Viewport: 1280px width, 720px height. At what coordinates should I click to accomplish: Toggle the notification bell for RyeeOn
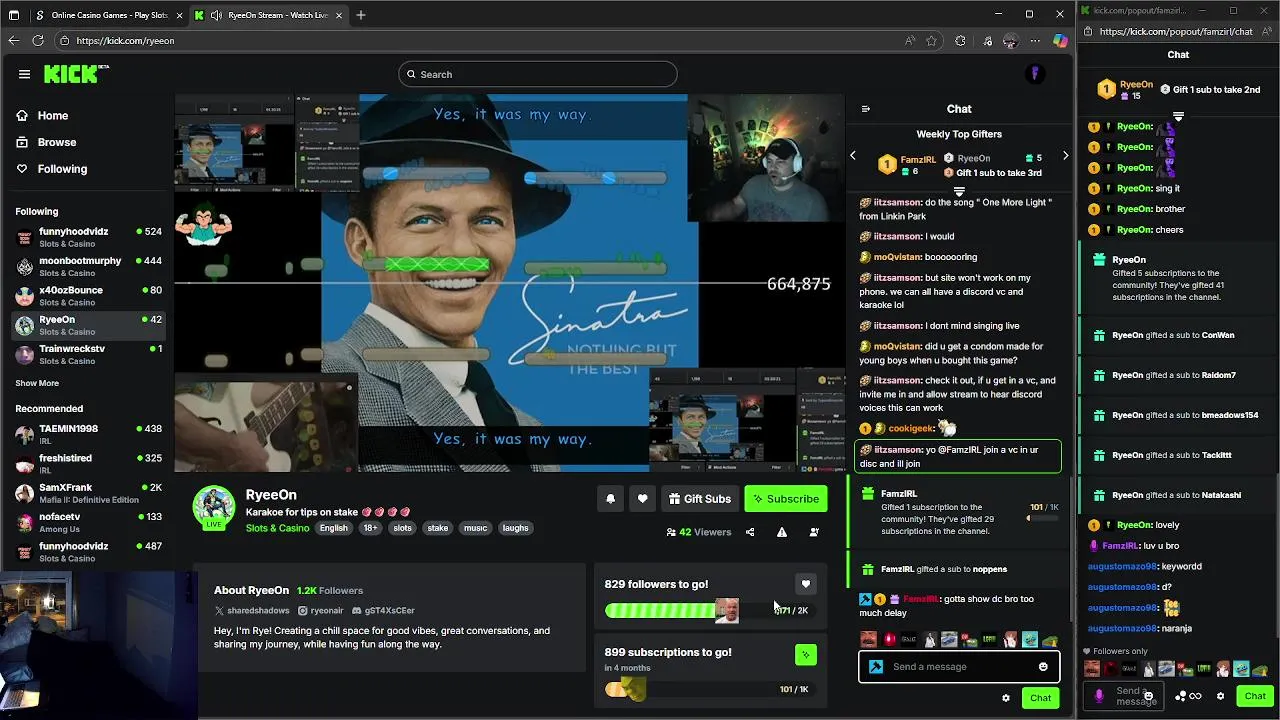[610, 499]
